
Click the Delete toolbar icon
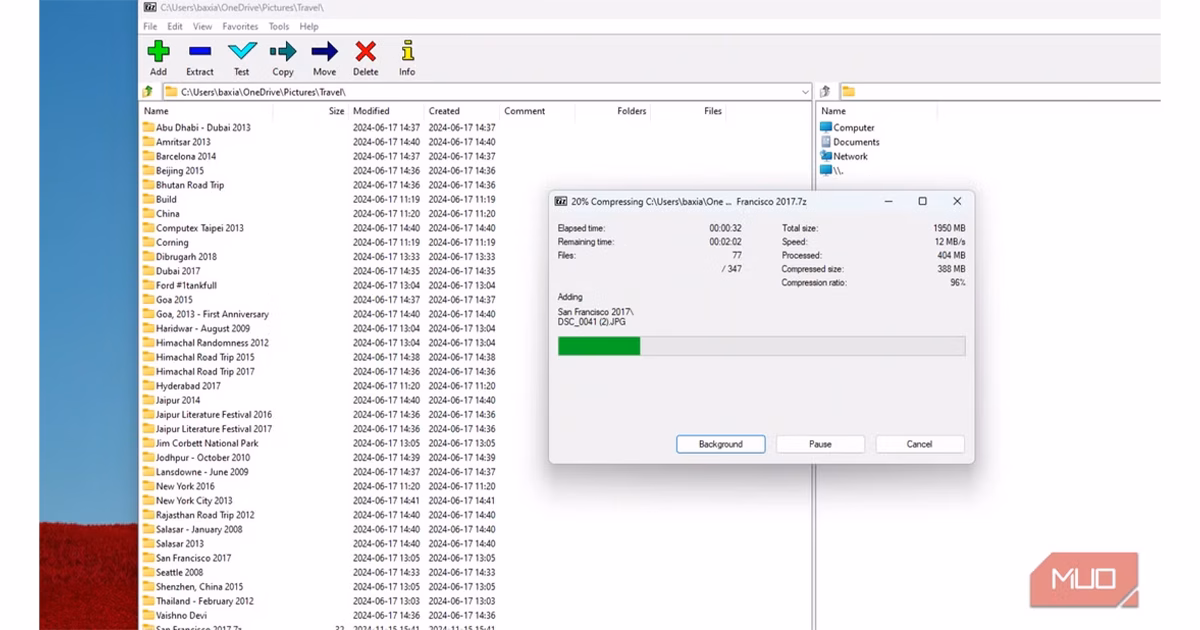tap(366, 51)
